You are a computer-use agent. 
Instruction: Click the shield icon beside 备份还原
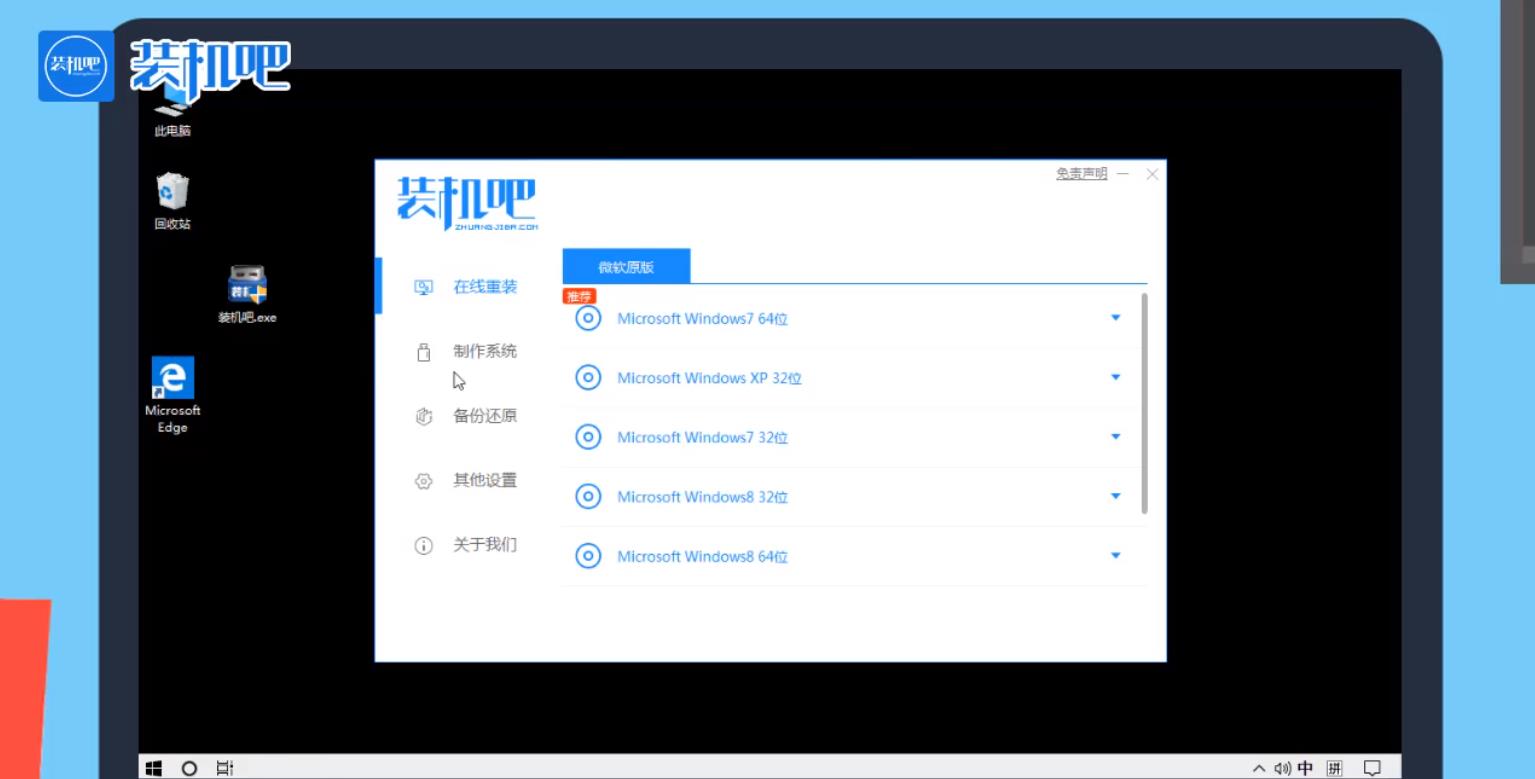click(423, 416)
